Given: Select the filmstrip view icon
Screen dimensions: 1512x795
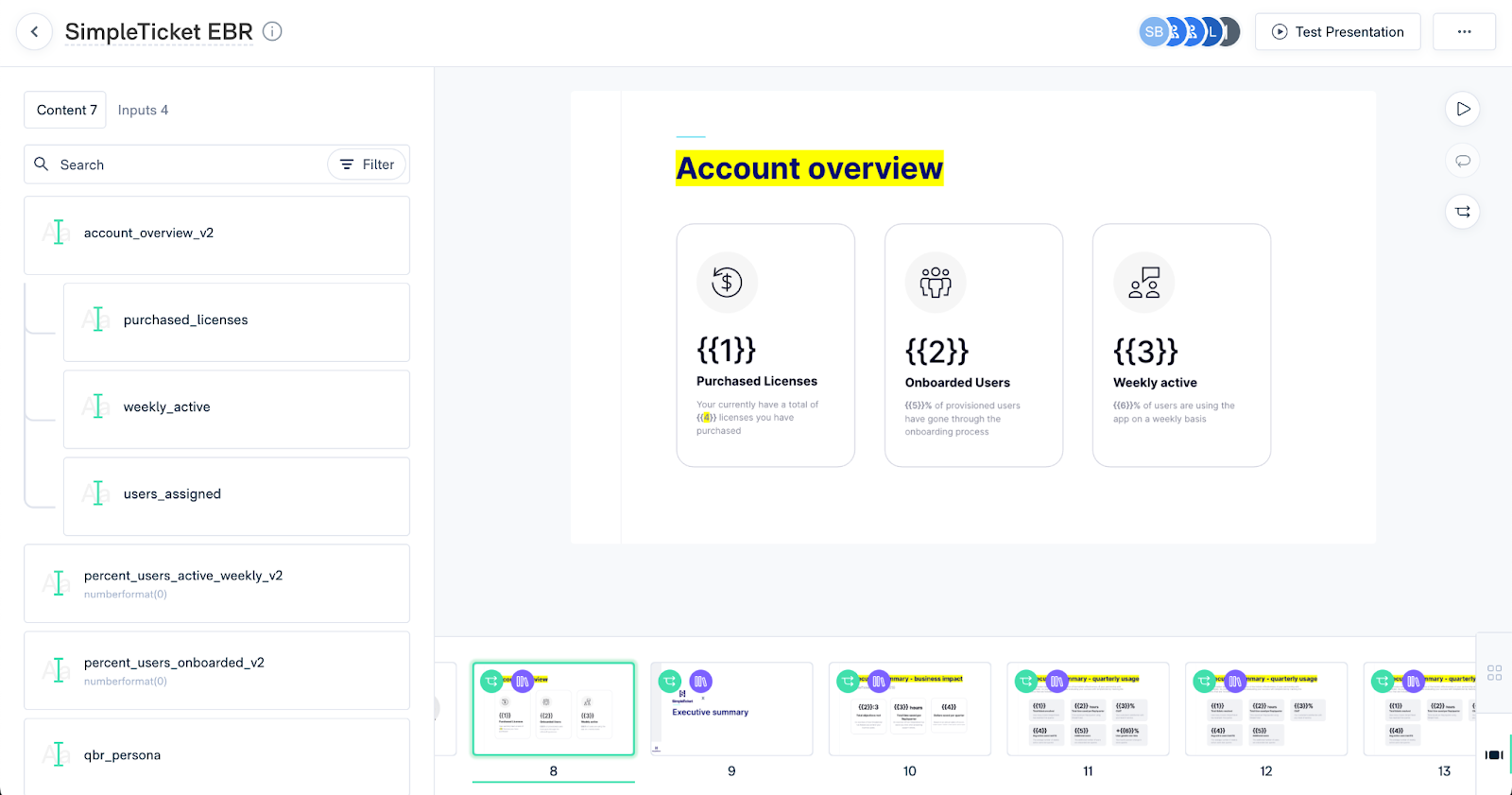Looking at the screenshot, I should [1494, 754].
